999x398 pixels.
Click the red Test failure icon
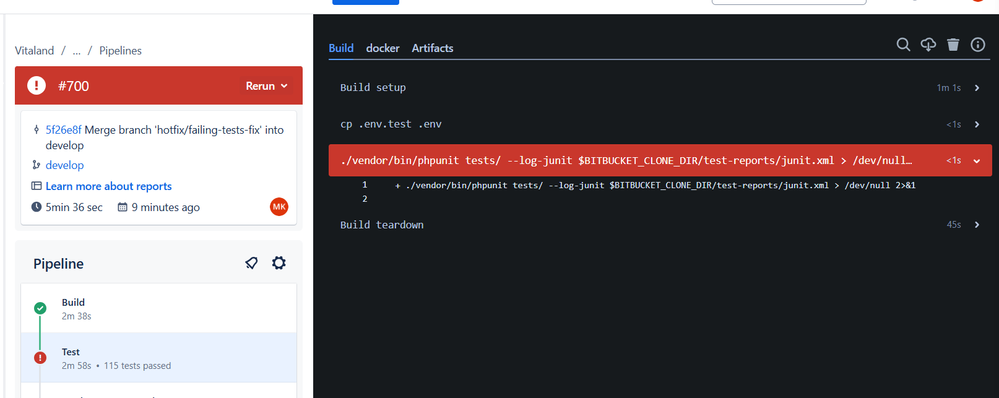tap(40, 358)
